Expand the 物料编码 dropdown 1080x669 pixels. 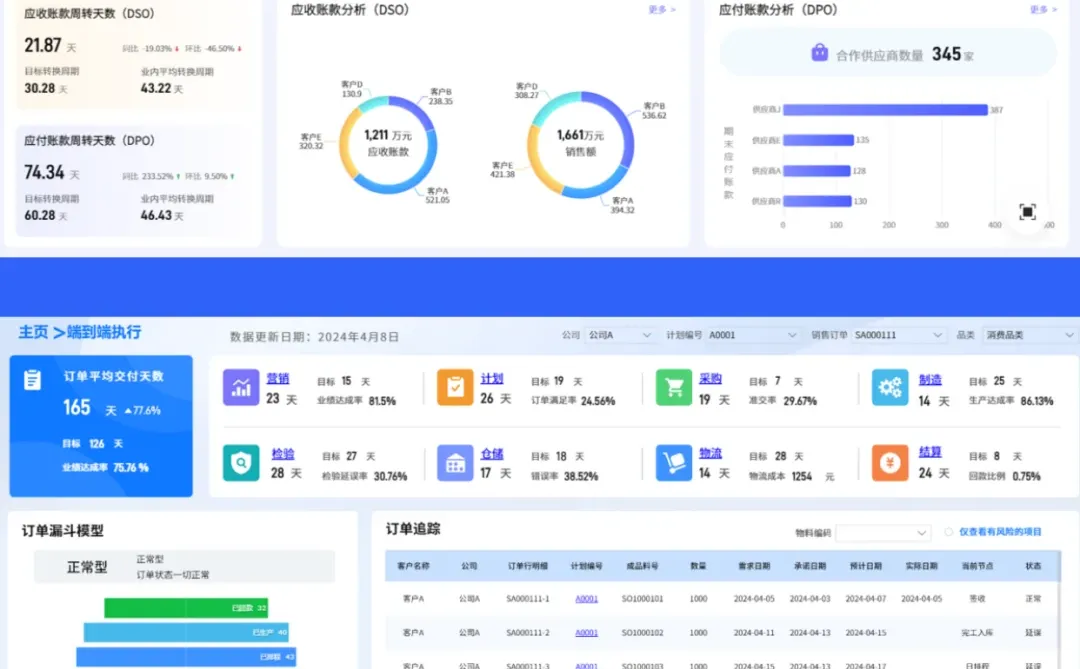click(883, 533)
